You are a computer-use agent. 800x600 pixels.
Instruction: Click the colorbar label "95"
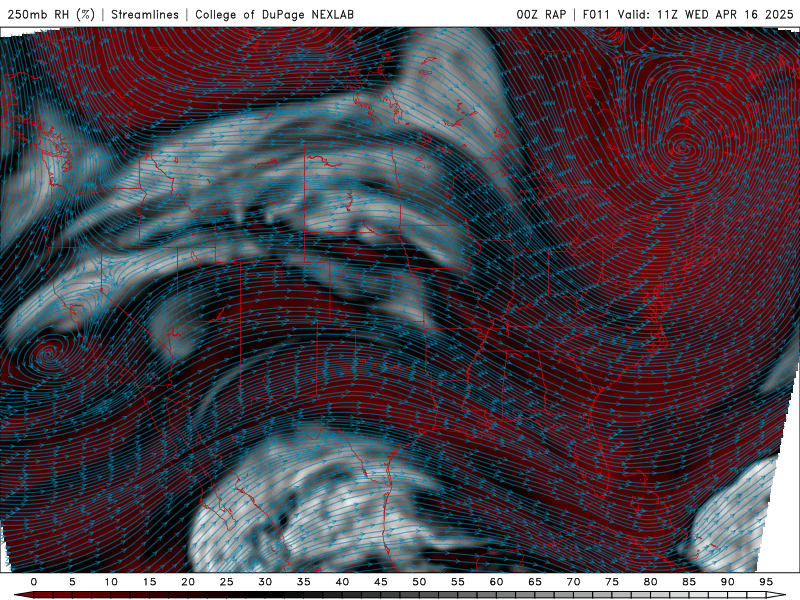766,582
